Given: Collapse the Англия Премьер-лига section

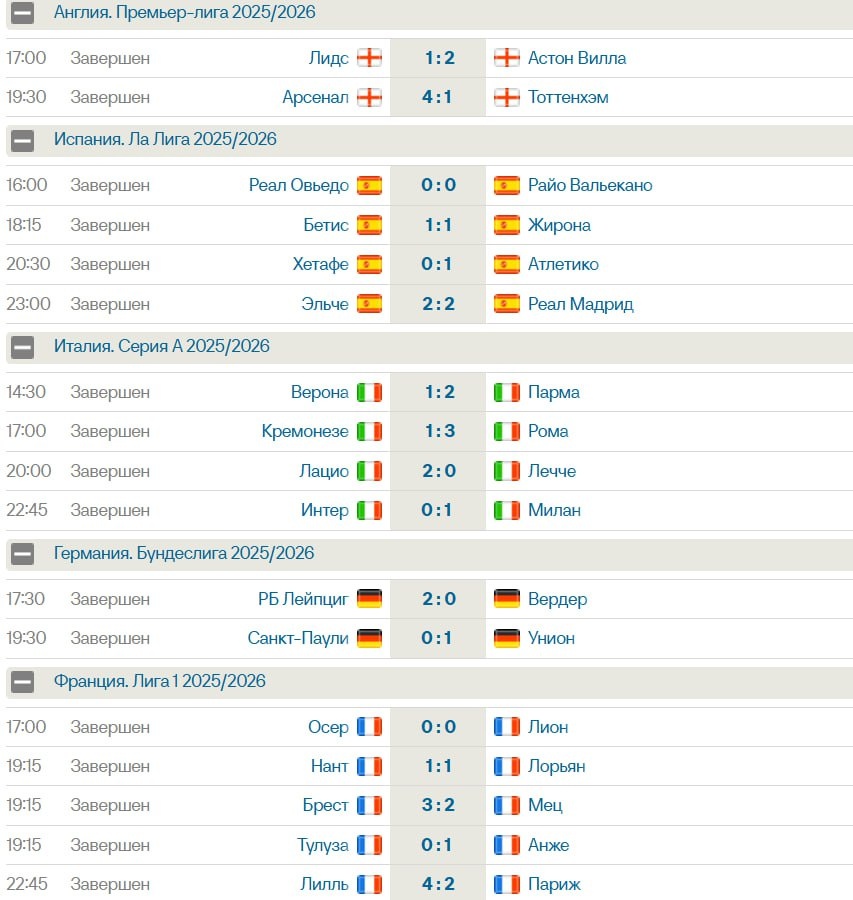Looking at the screenshot, I should pos(23,13).
